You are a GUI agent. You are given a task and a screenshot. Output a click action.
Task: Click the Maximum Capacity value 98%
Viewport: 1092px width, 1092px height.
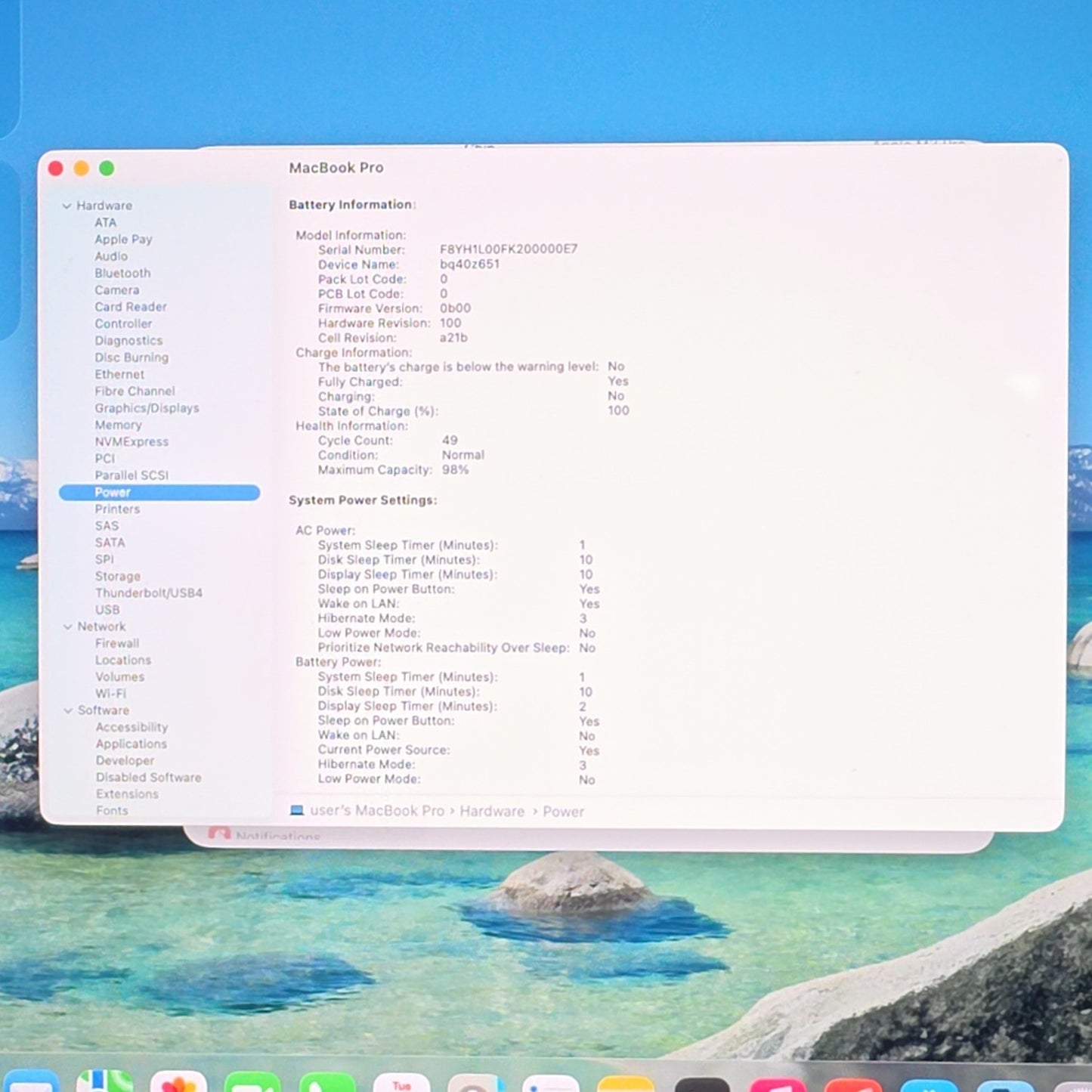pos(455,470)
